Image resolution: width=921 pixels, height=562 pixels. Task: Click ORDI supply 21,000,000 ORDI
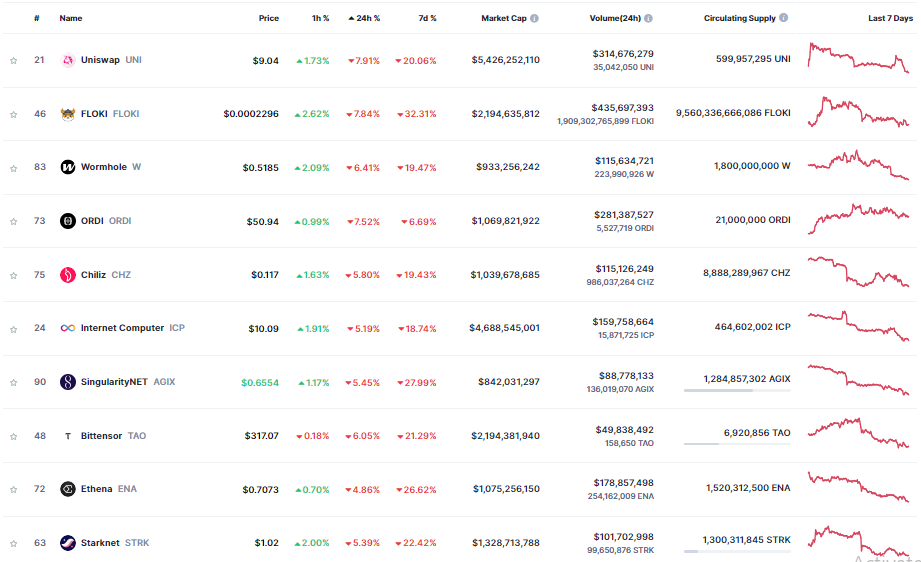click(752, 220)
